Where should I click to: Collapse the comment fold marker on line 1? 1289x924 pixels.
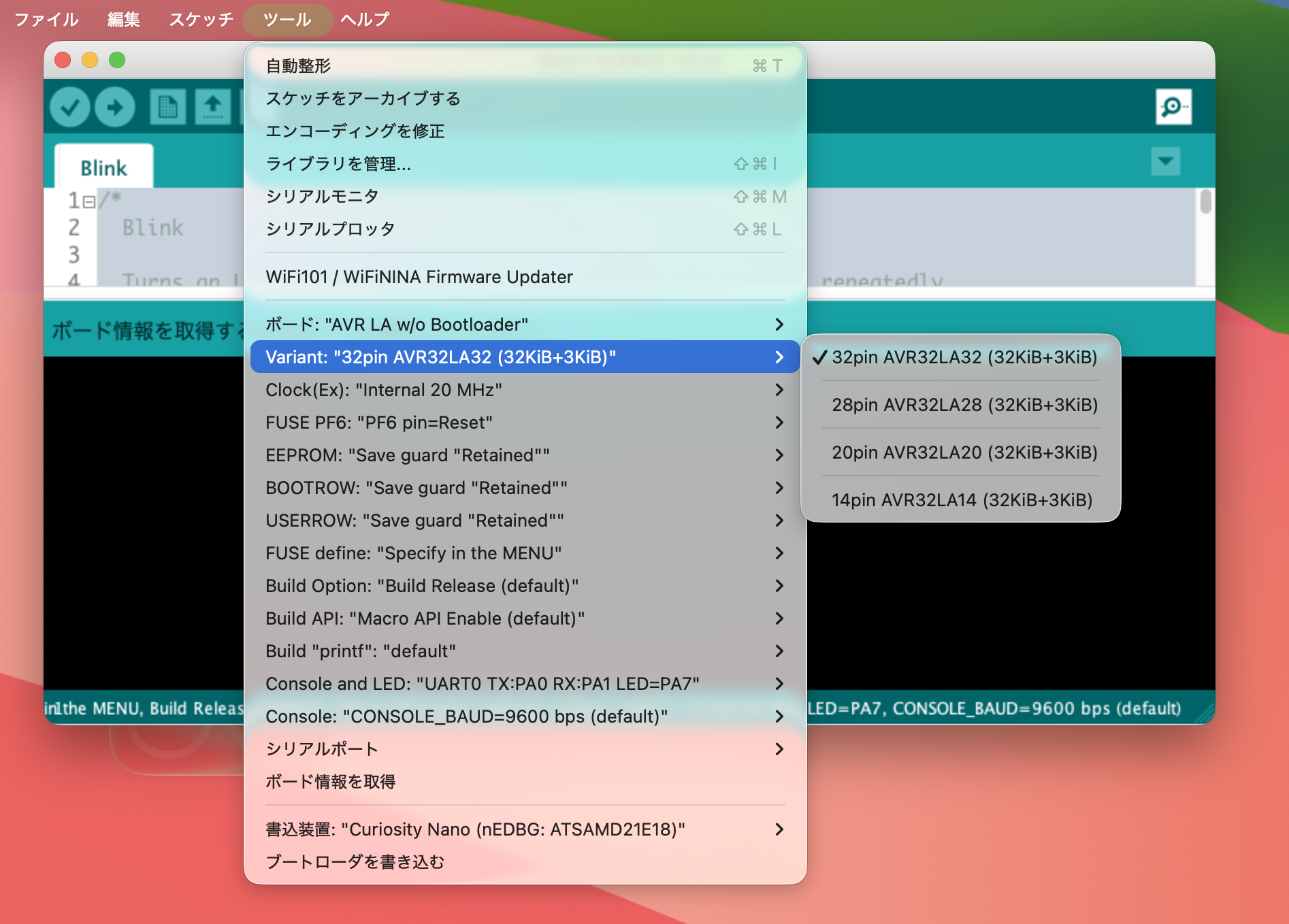(x=88, y=201)
